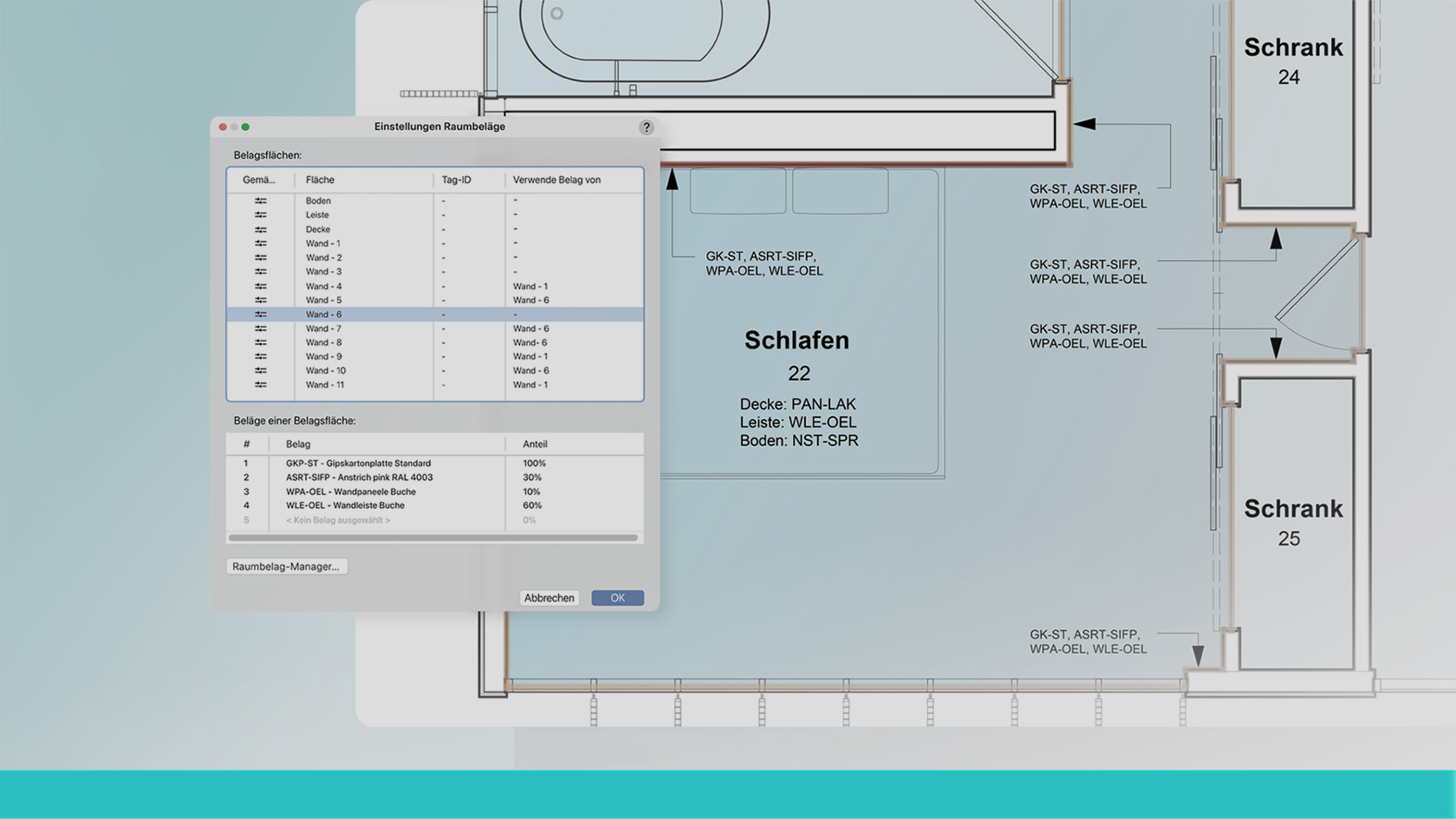Select WLE-OEL - Wandleiste Buche covering

[x=345, y=505]
